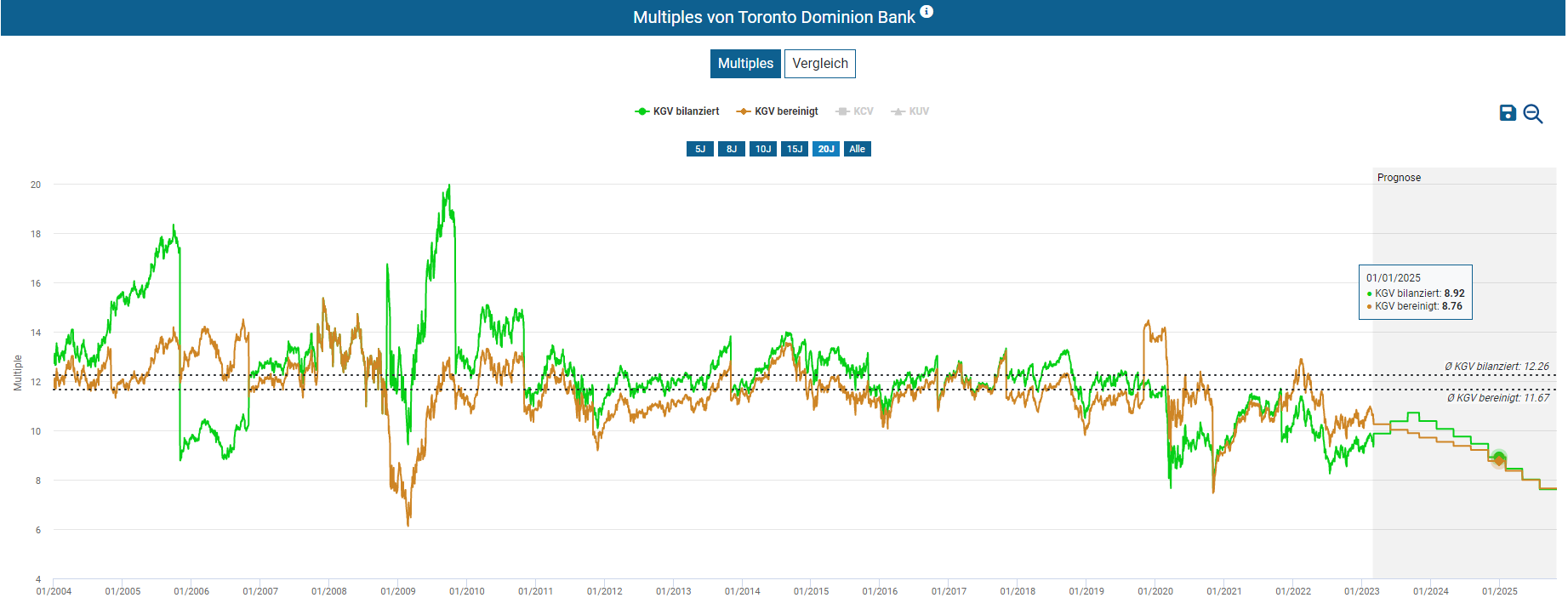Screen dimensions: 1568x609
Task: Select the 5J time range
Action: pyautogui.click(x=699, y=149)
